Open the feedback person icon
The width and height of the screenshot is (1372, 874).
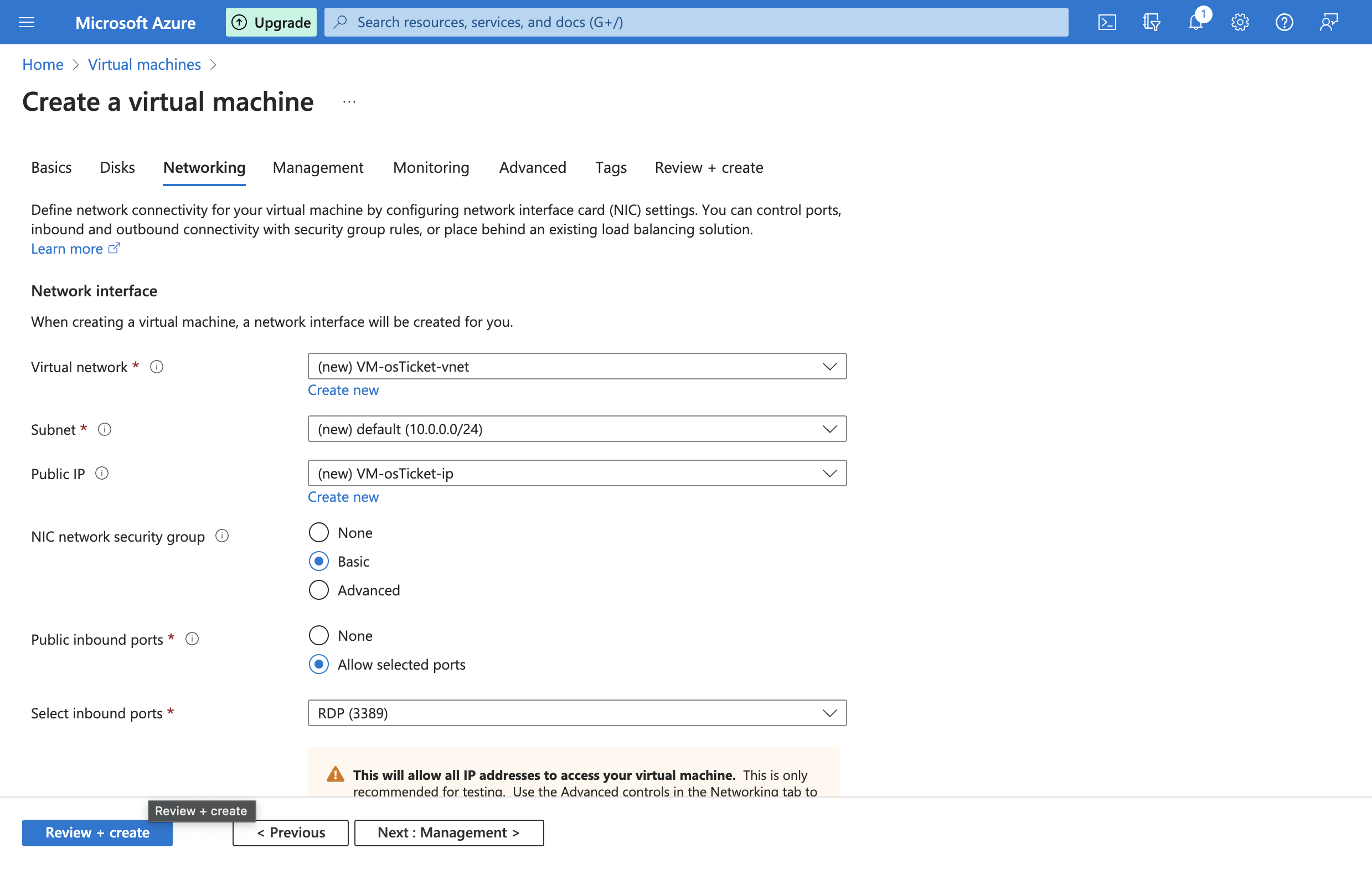pos(1328,22)
